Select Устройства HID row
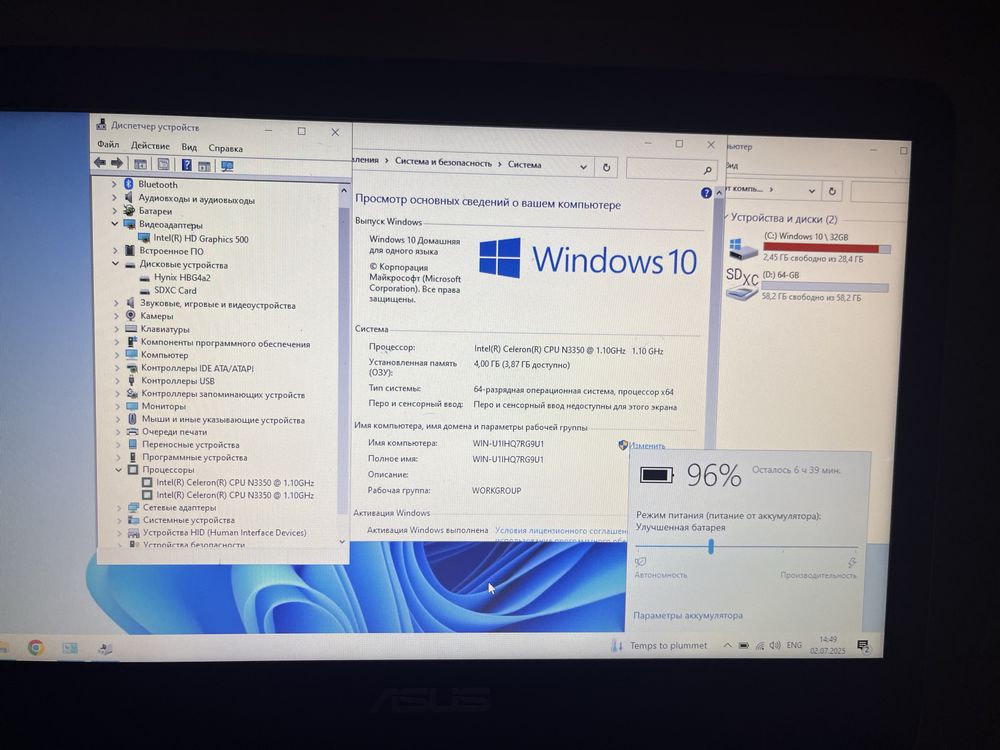Image resolution: width=1000 pixels, height=750 pixels. [224, 533]
